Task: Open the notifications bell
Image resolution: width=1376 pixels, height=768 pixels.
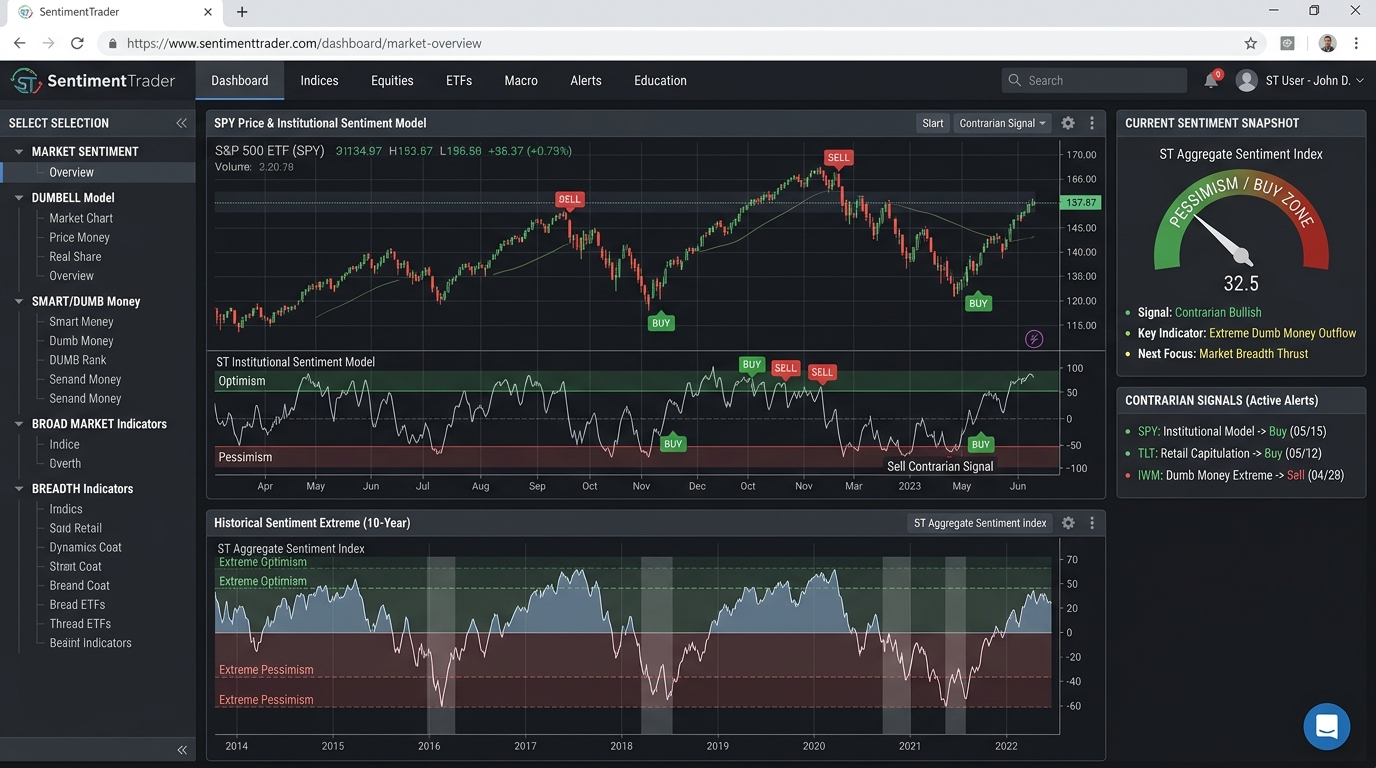Action: (1210, 80)
